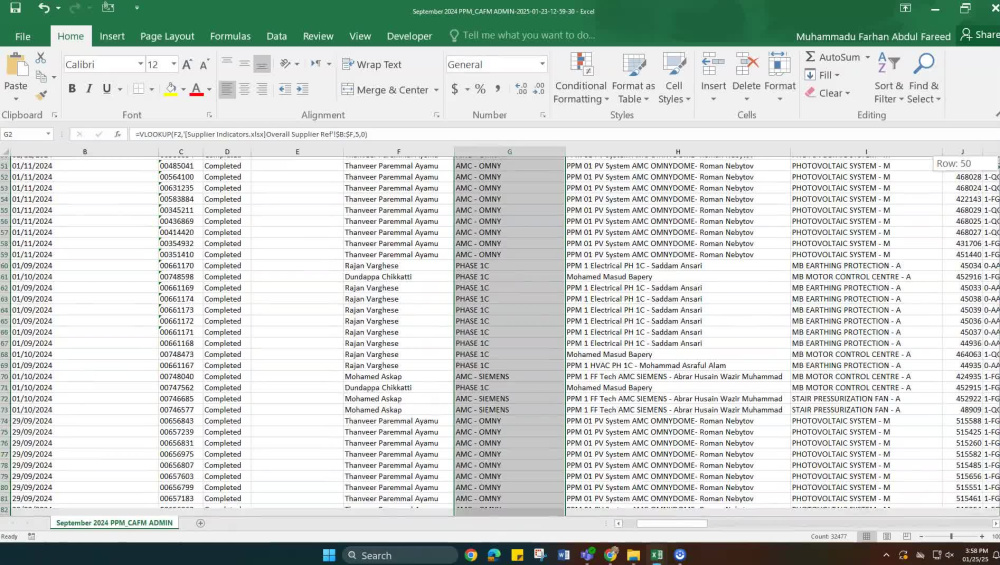Click Insert Function fx icon
The image size is (1000, 565).
coord(117,135)
